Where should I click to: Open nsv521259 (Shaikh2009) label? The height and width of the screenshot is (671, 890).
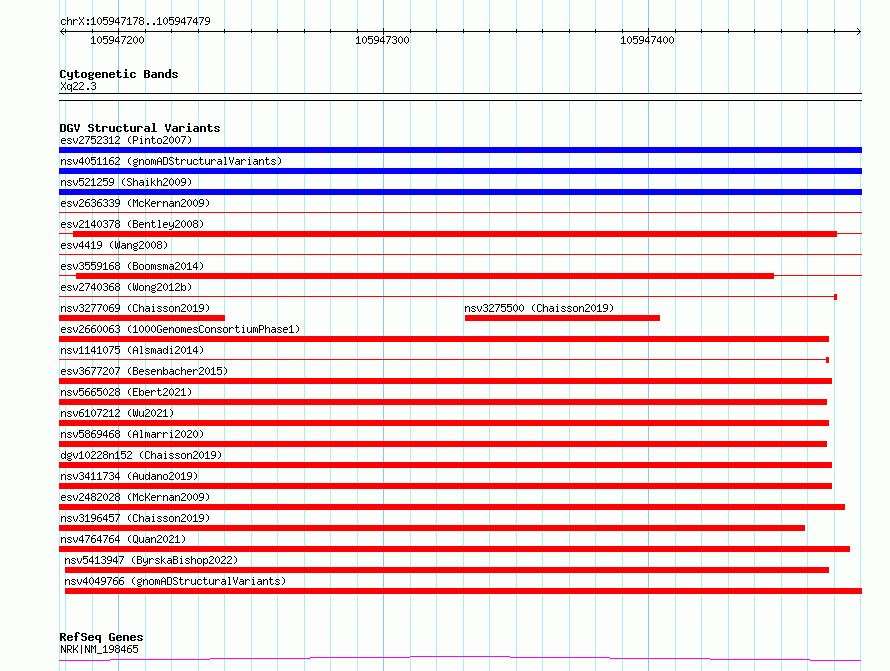pyautogui.click(x=126, y=182)
